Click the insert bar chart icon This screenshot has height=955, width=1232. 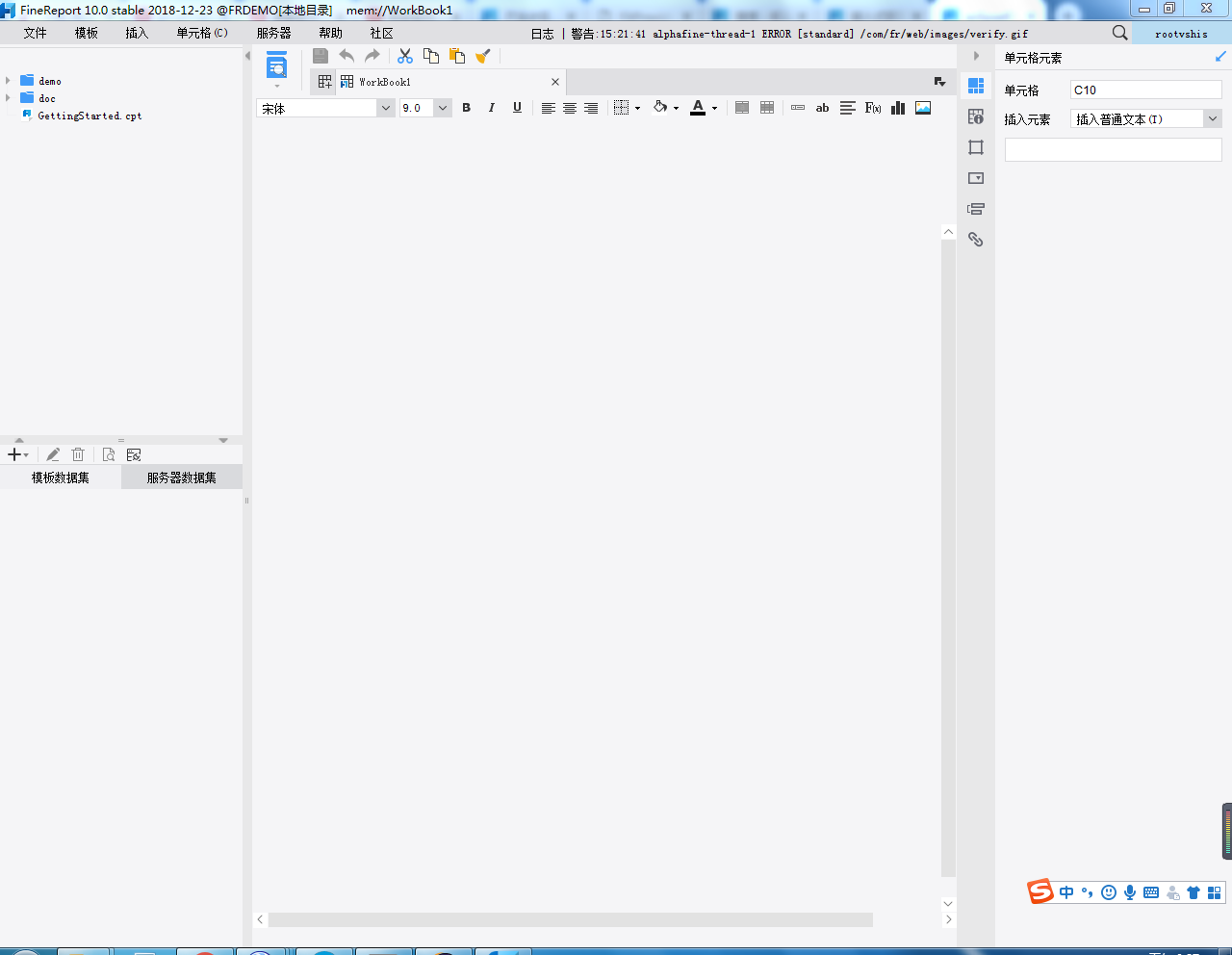(898, 108)
